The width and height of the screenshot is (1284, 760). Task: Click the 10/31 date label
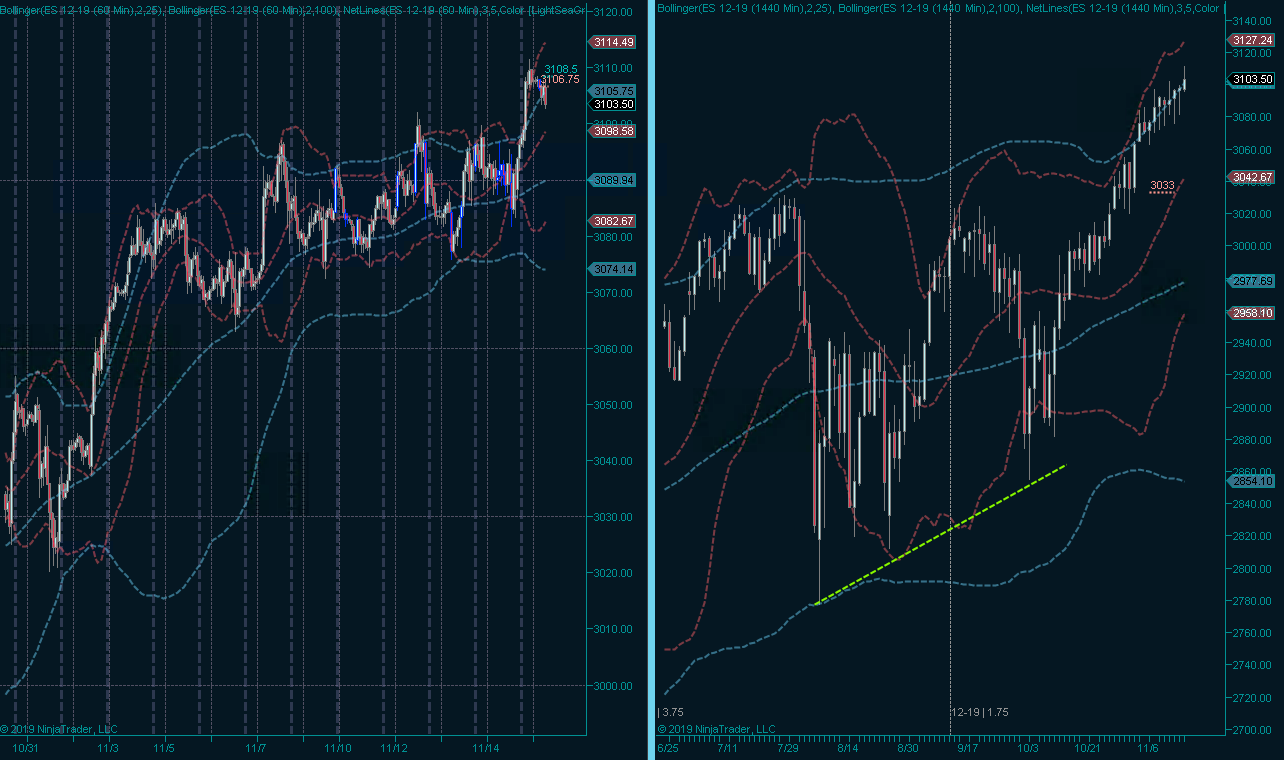click(x=25, y=748)
